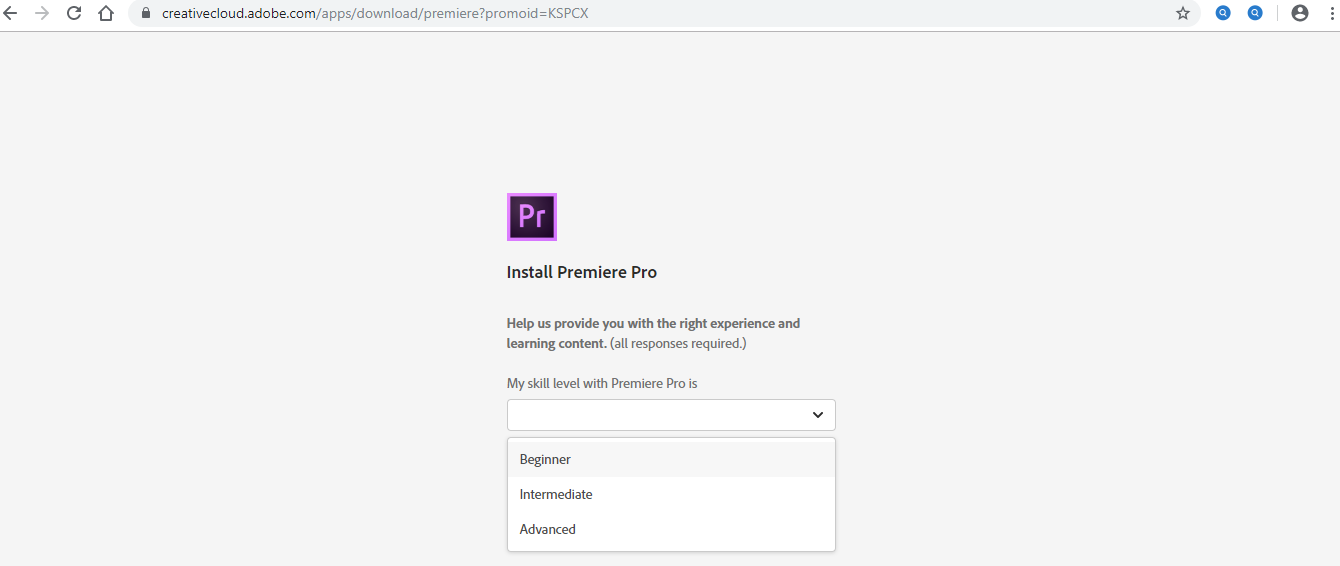The image size is (1340, 566).
Task: Open the Chrome profile avatar
Action: click(x=1300, y=14)
